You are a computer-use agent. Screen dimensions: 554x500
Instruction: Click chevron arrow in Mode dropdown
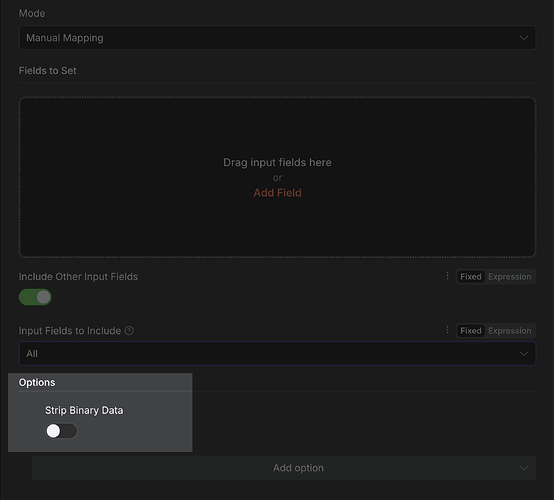tap(524, 38)
